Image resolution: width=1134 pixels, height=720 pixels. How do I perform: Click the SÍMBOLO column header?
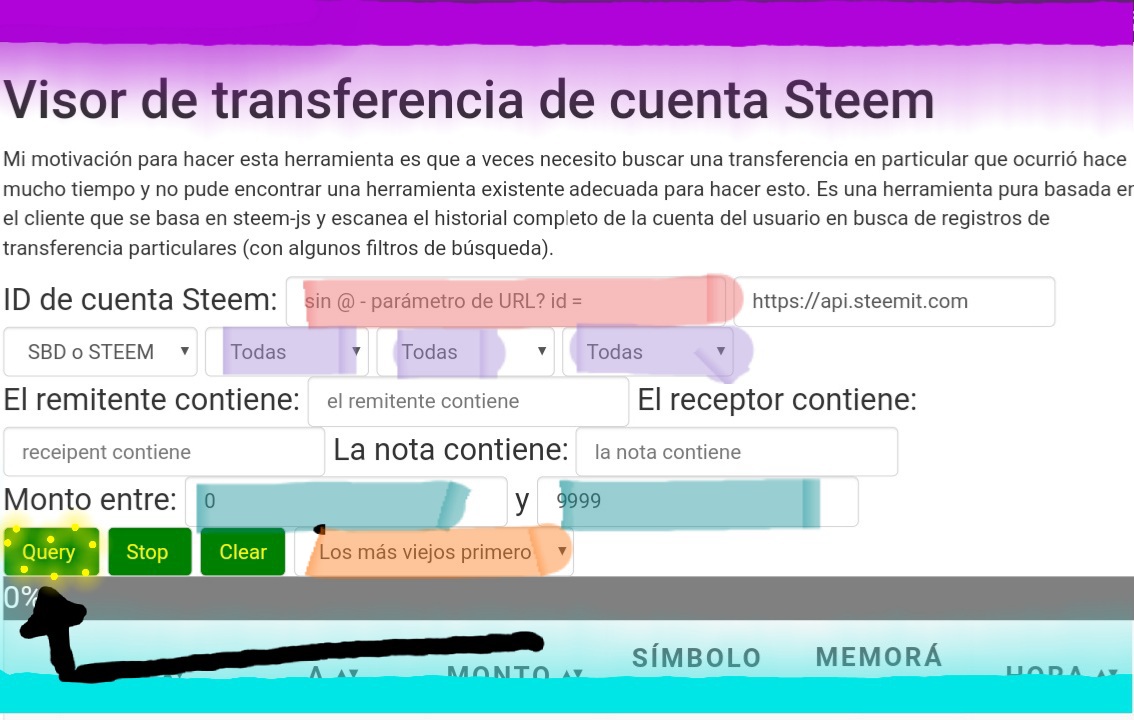pyautogui.click(x=696, y=658)
